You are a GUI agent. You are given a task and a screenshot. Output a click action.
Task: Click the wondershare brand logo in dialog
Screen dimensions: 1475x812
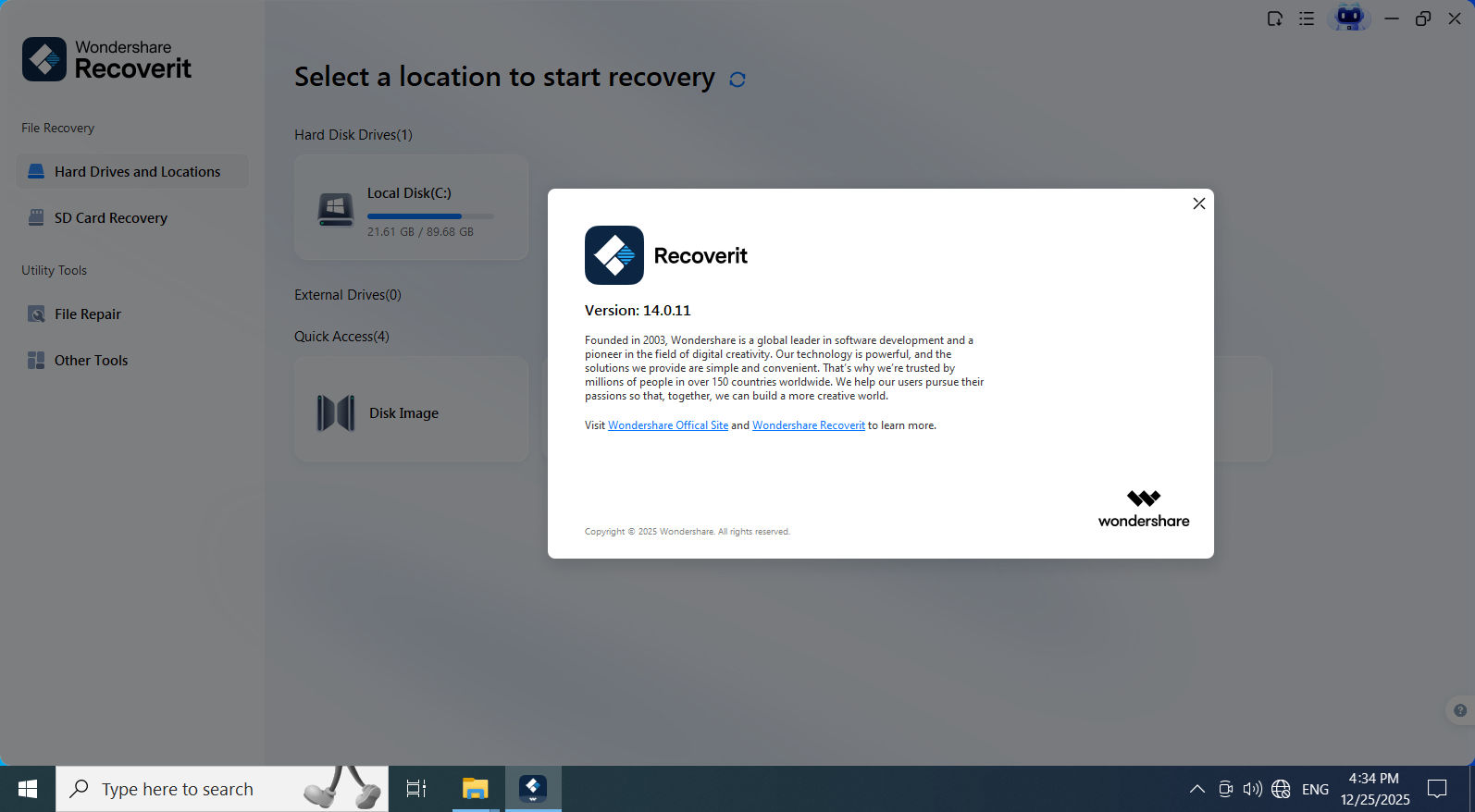click(x=1144, y=510)
